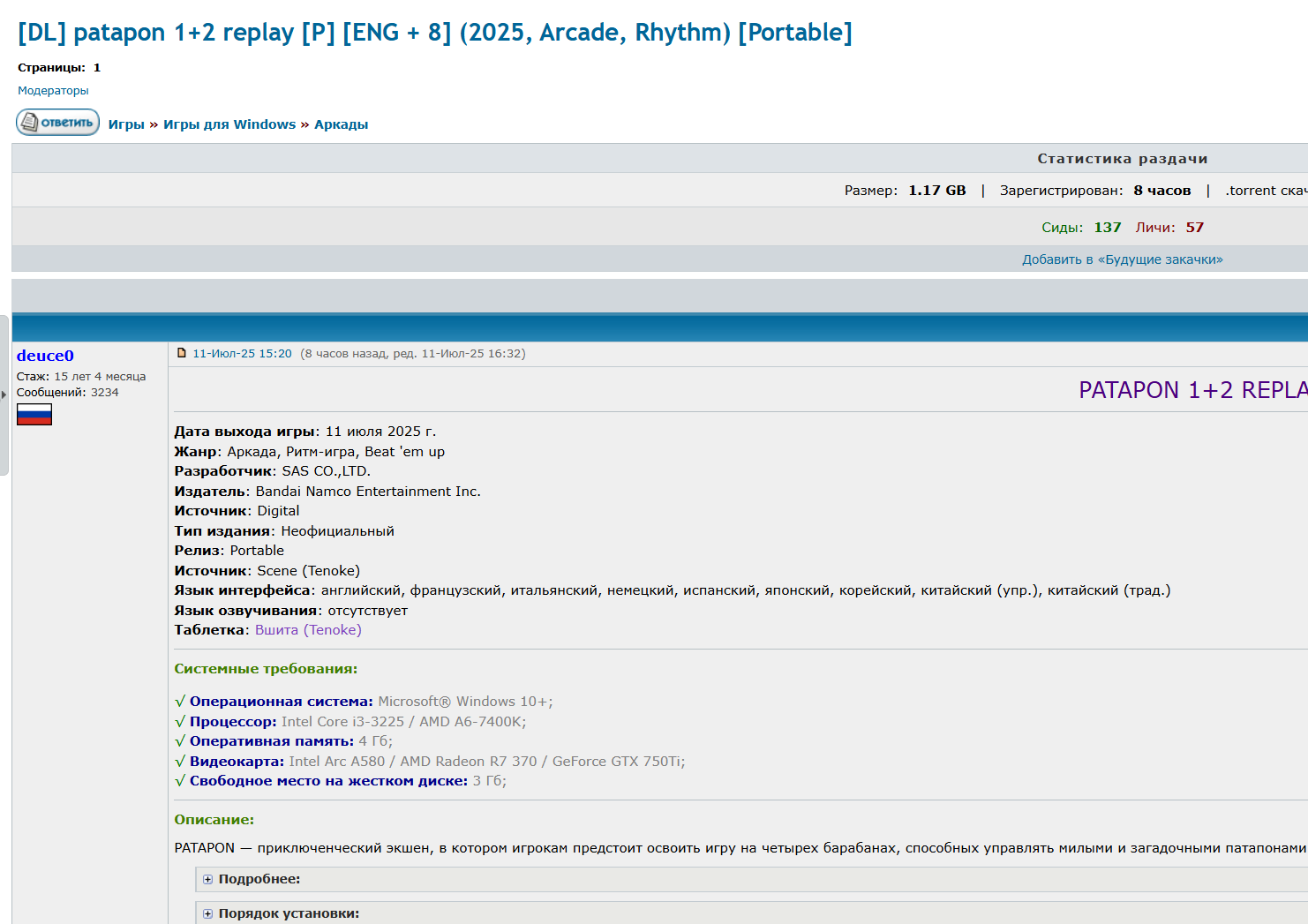Click the .torrent download stat text
1308x924 pixels.
[1267, 191]
